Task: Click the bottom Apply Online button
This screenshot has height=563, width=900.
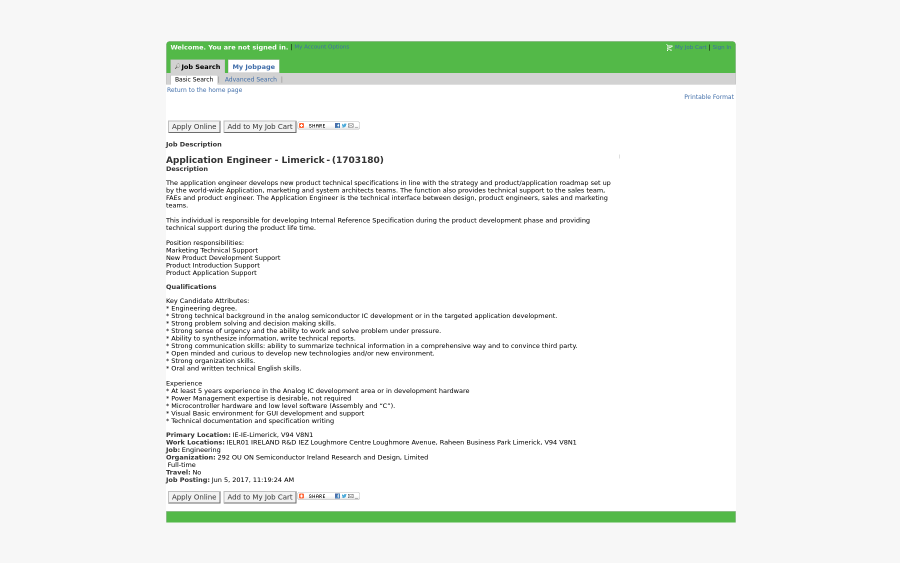Action: pos(194,497)
